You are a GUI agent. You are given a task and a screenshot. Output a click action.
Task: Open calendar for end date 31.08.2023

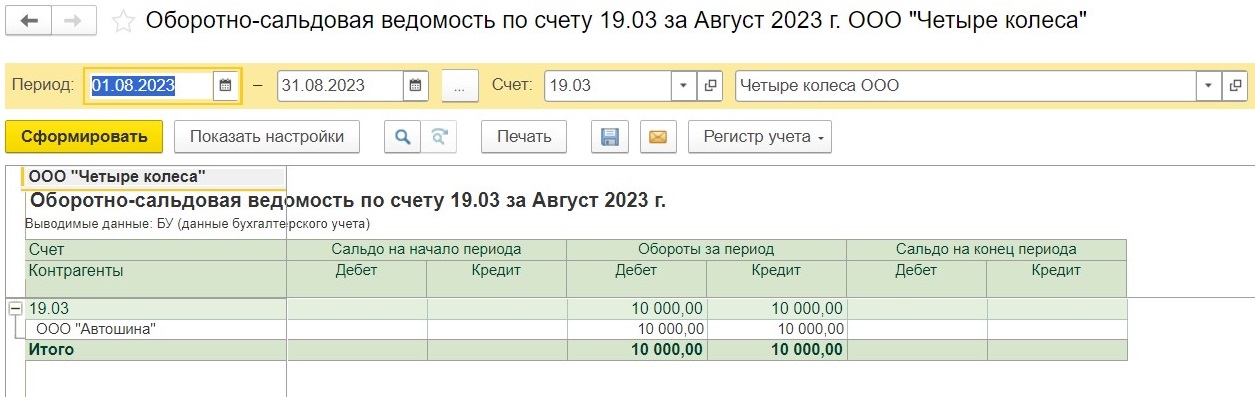pos(416,86)
